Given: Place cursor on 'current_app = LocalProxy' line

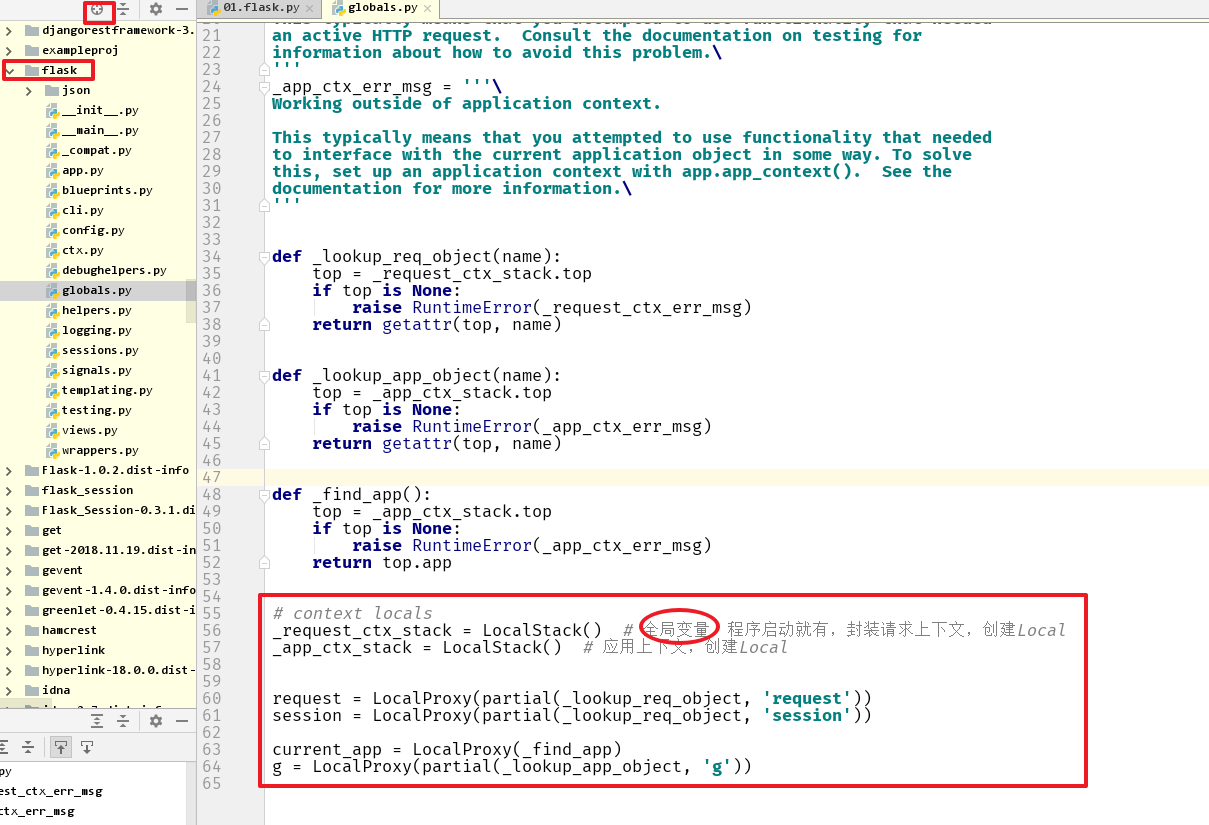Looking at the screenshot, I should click(x=447, y=749).
